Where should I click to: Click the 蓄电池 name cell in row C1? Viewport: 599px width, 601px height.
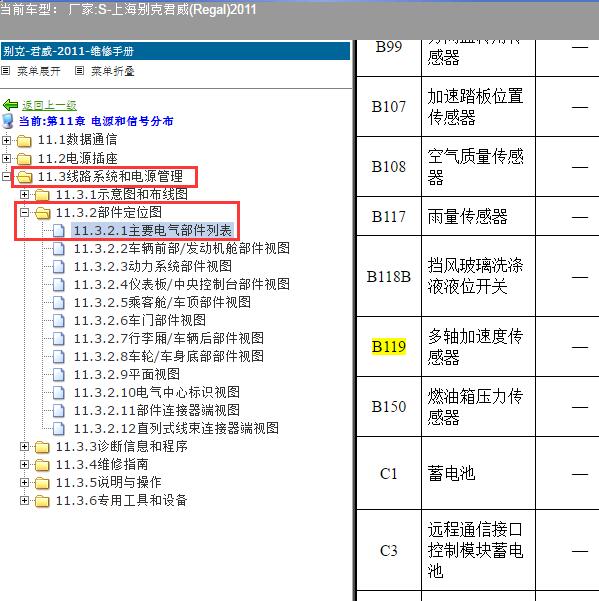pos(478,473)
